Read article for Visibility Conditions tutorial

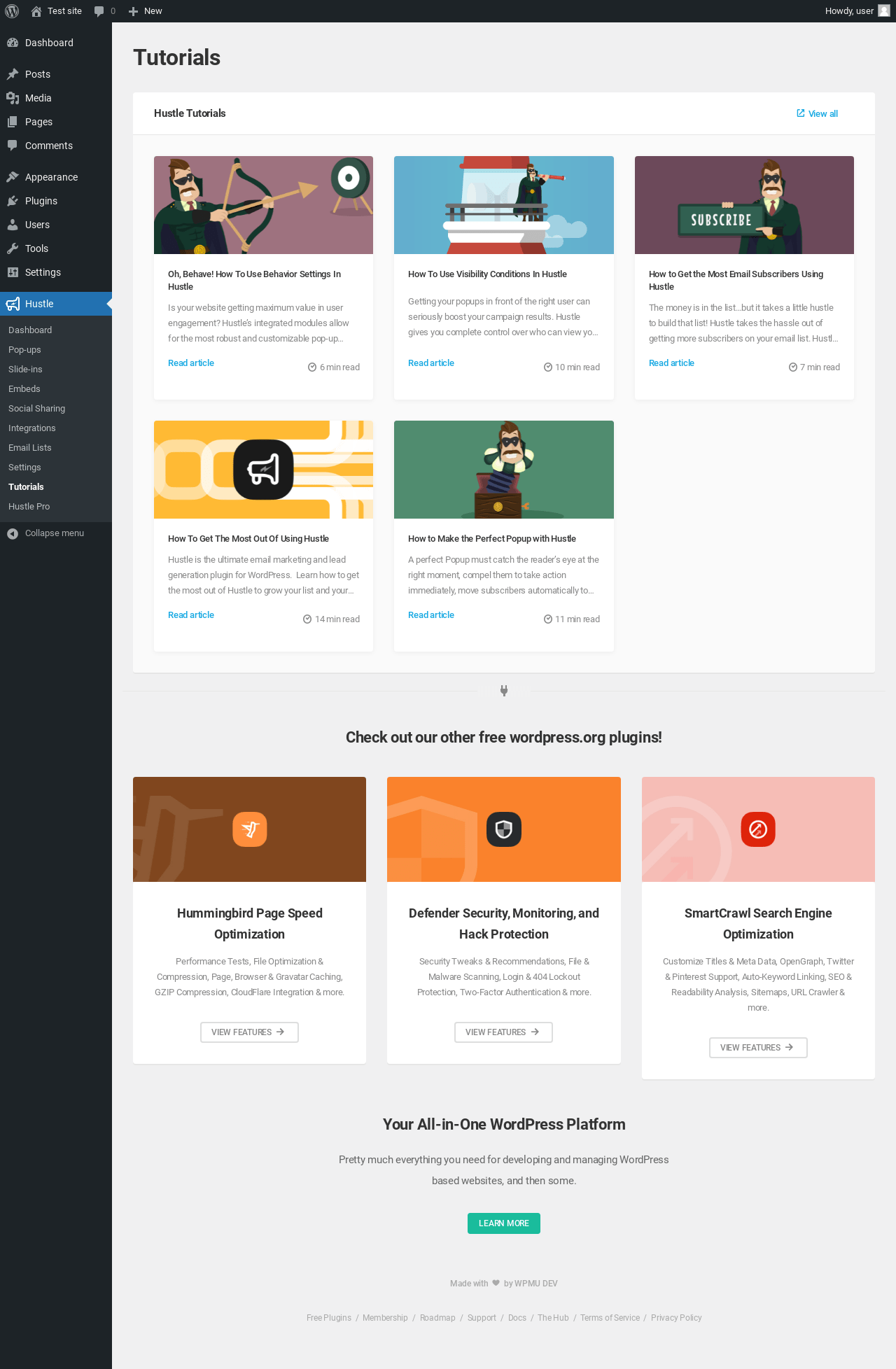click(x=431, y=363)
